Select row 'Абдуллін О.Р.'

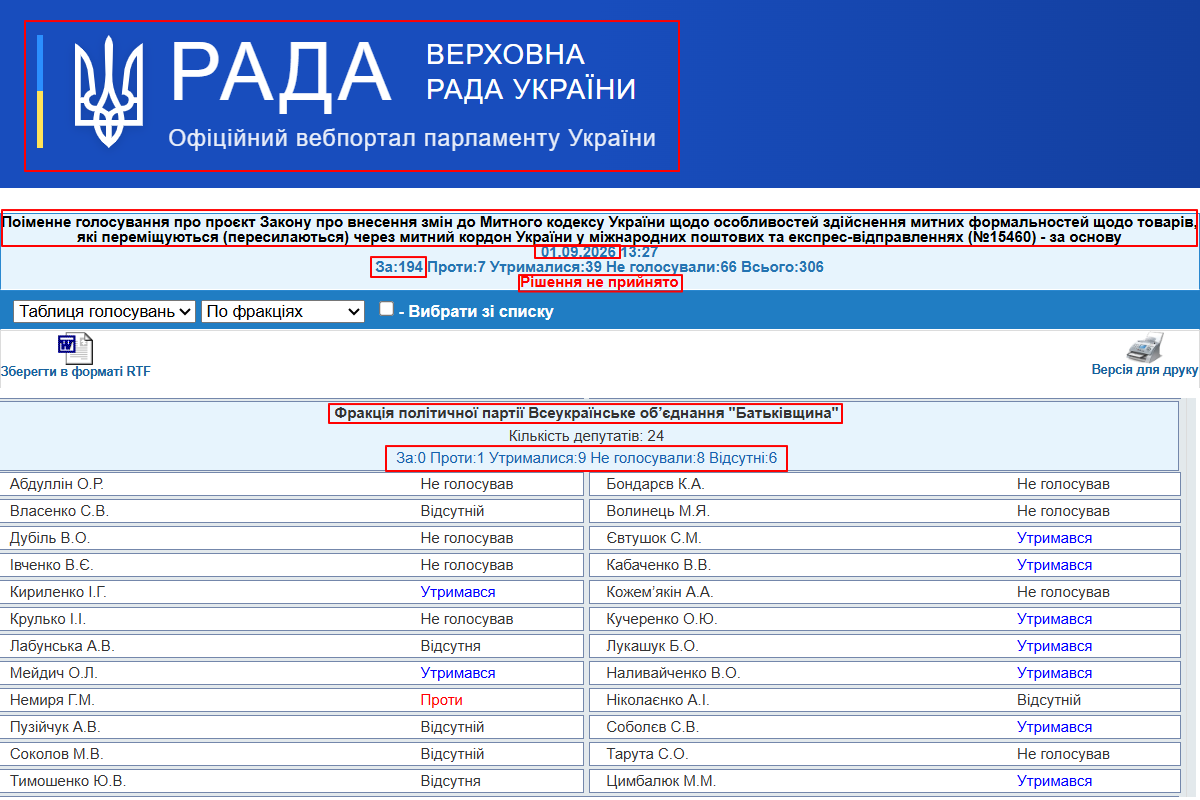click(x=292, y=484)
